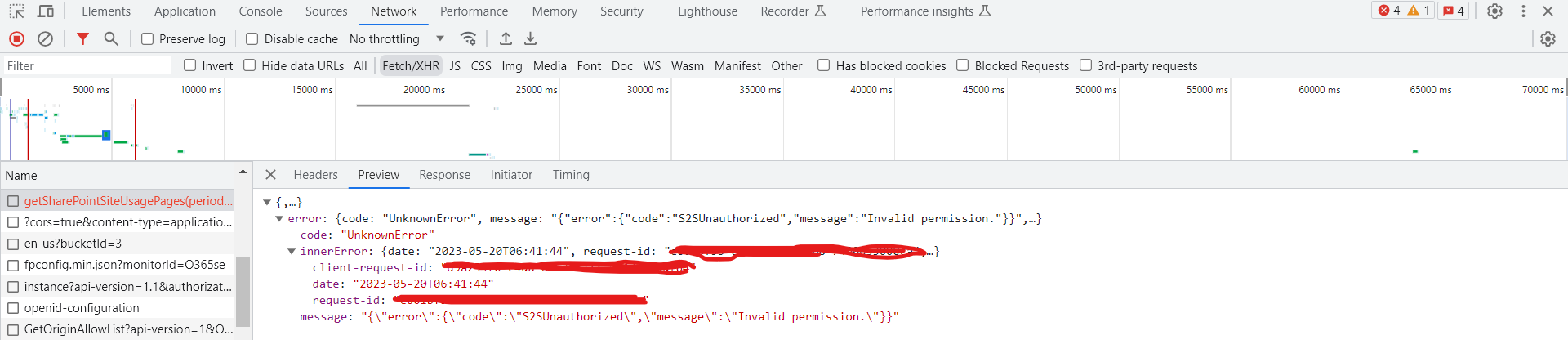Switch to the Response tab
The width and height of the screenshot is (1568, 340).
444,175
